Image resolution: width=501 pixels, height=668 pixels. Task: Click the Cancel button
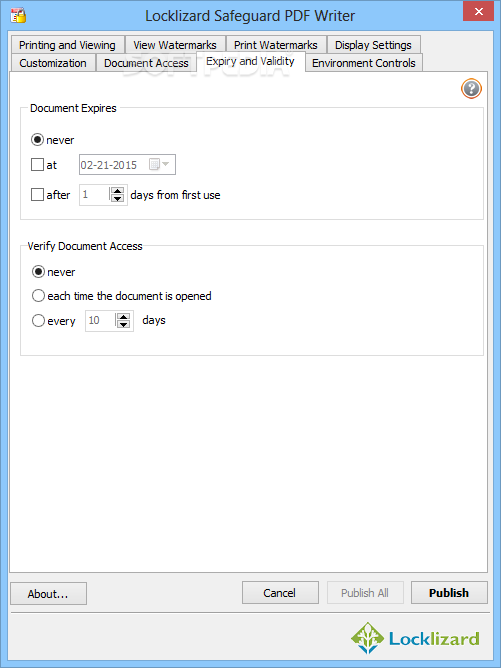pyautogui.click(x=280, y=593)
